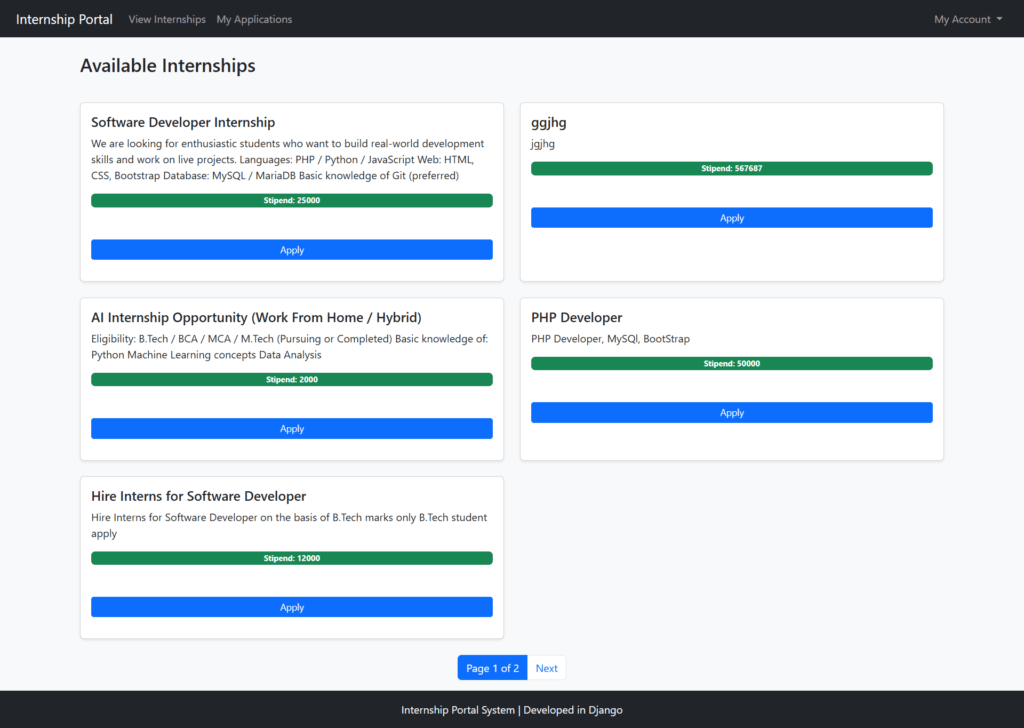This screenshot has width=1024, height=728.
Task: Click the Stipend: 2000 badge
Action: (x=291, y=379)
